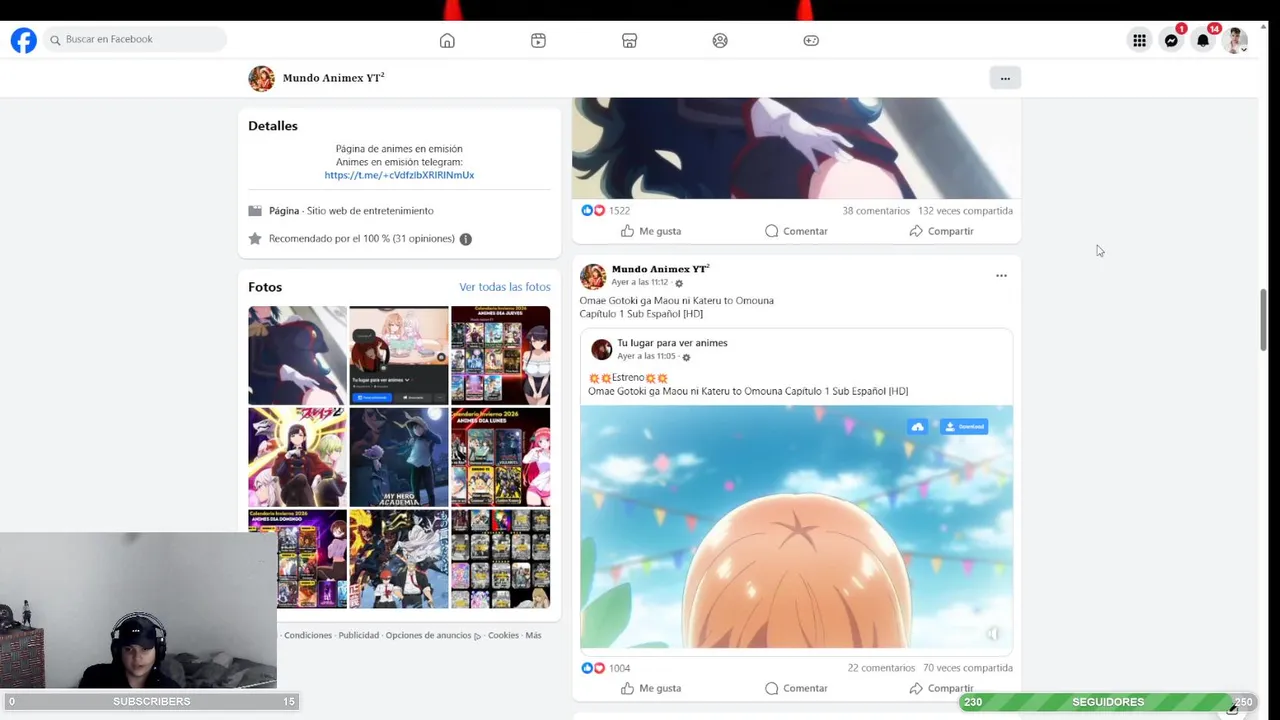This screenshot has height=720, width=1280.
Task: Open Tu lugar para ver animes shared page name
Action: pyautogui.click(x=672, y=343)
